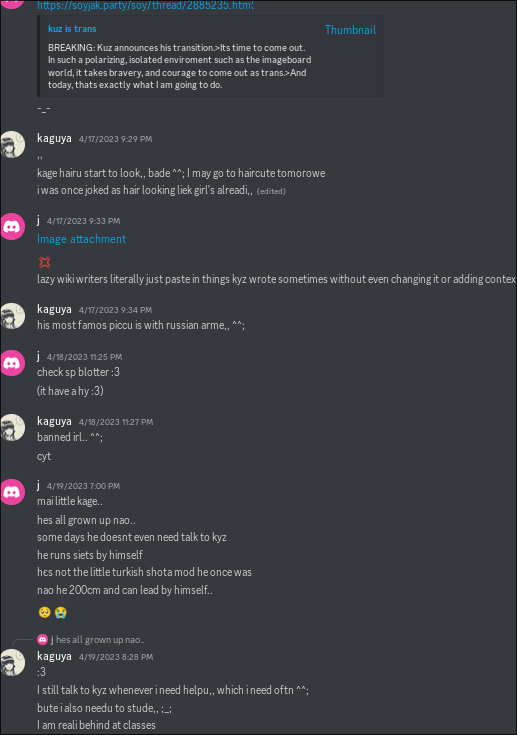Click the Thumbnail link in embed
Image resolution: width=517 pixels, height=735 pixels.
pos(350,30)
